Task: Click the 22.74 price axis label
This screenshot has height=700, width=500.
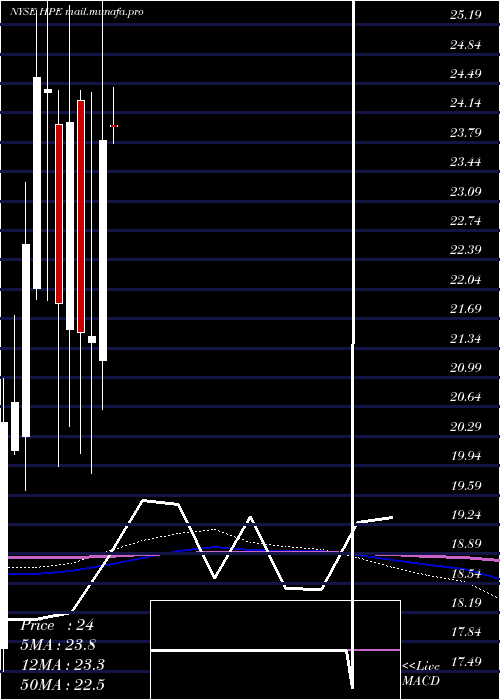Action: pyautogui.click(x=465, y=221)
